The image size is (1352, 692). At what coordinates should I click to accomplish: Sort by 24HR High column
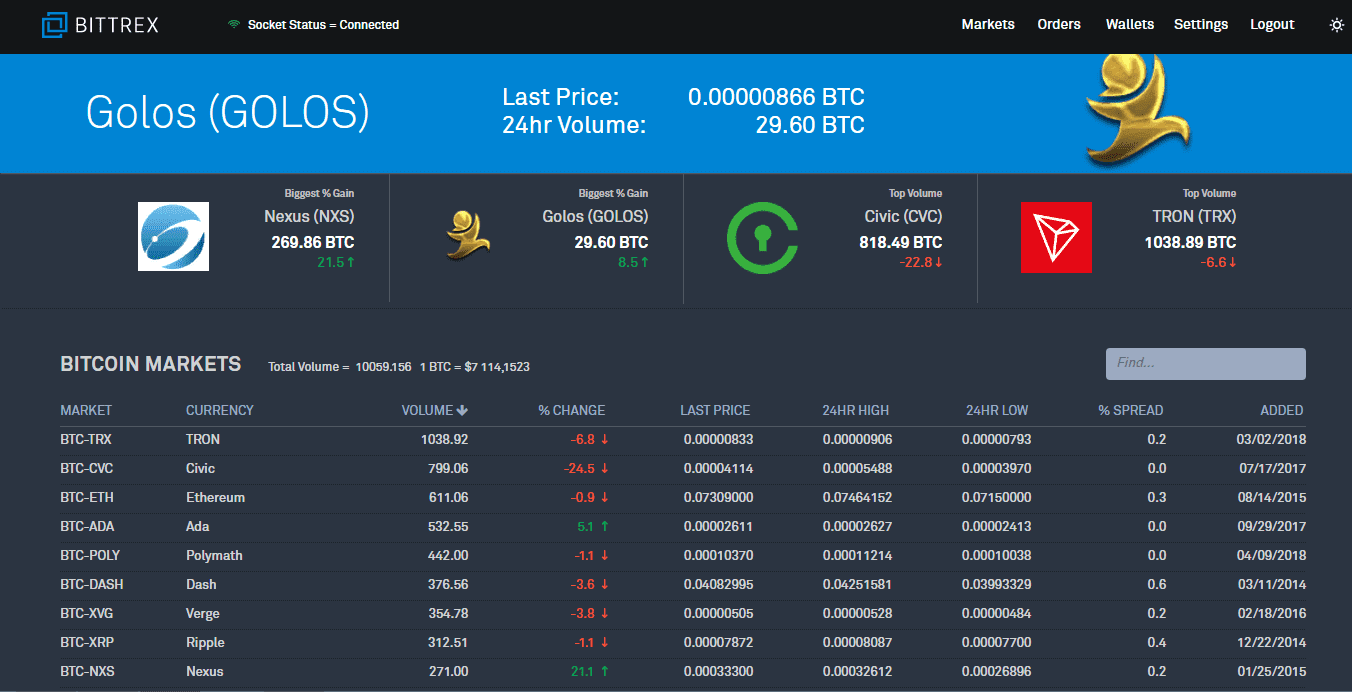855,410
